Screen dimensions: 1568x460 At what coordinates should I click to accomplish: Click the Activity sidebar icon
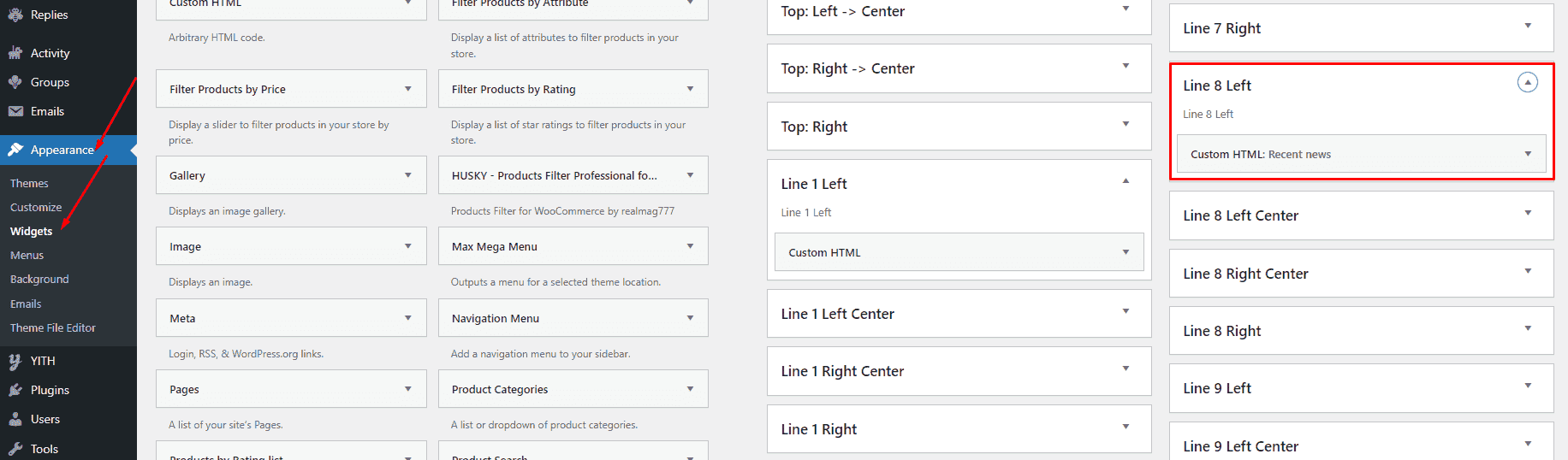15,53
